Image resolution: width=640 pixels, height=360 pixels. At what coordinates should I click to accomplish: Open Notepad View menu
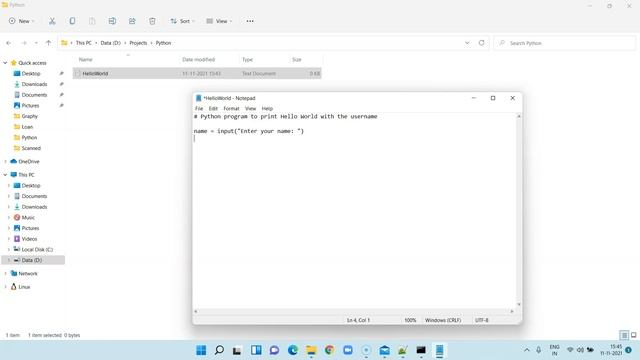tap(250, 109)
